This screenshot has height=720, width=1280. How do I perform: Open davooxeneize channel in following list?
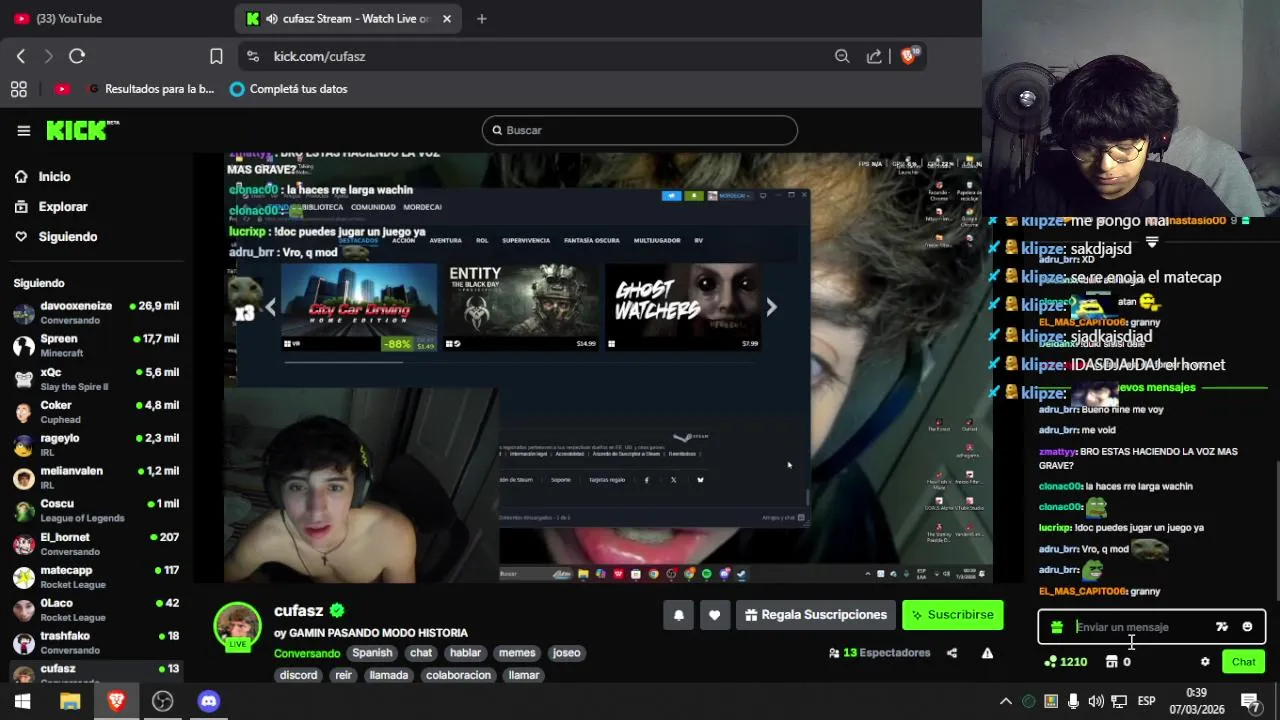point(96,313)
